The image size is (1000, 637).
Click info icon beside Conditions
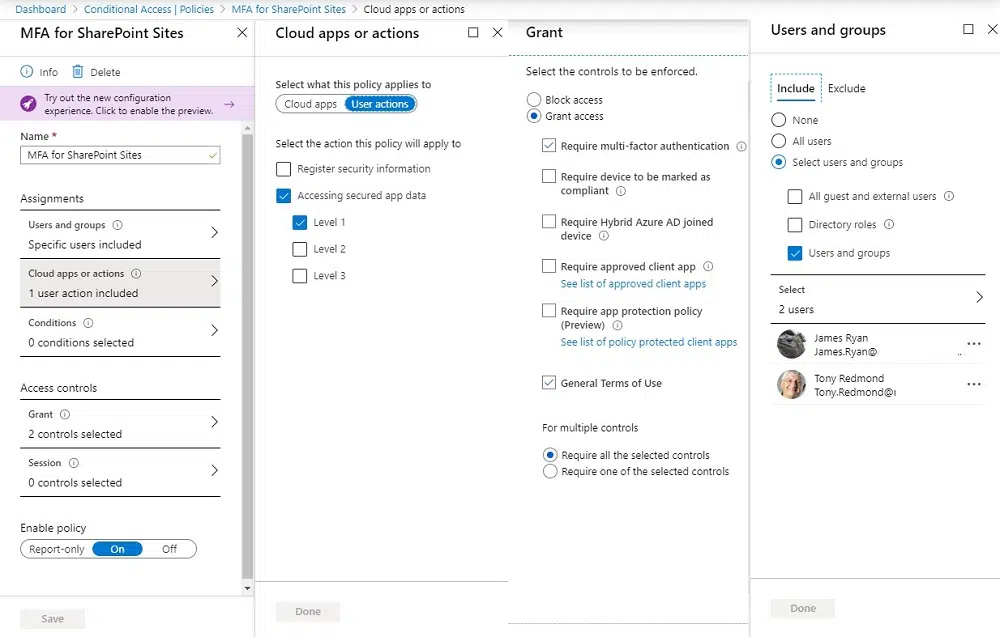click(88, 323)
